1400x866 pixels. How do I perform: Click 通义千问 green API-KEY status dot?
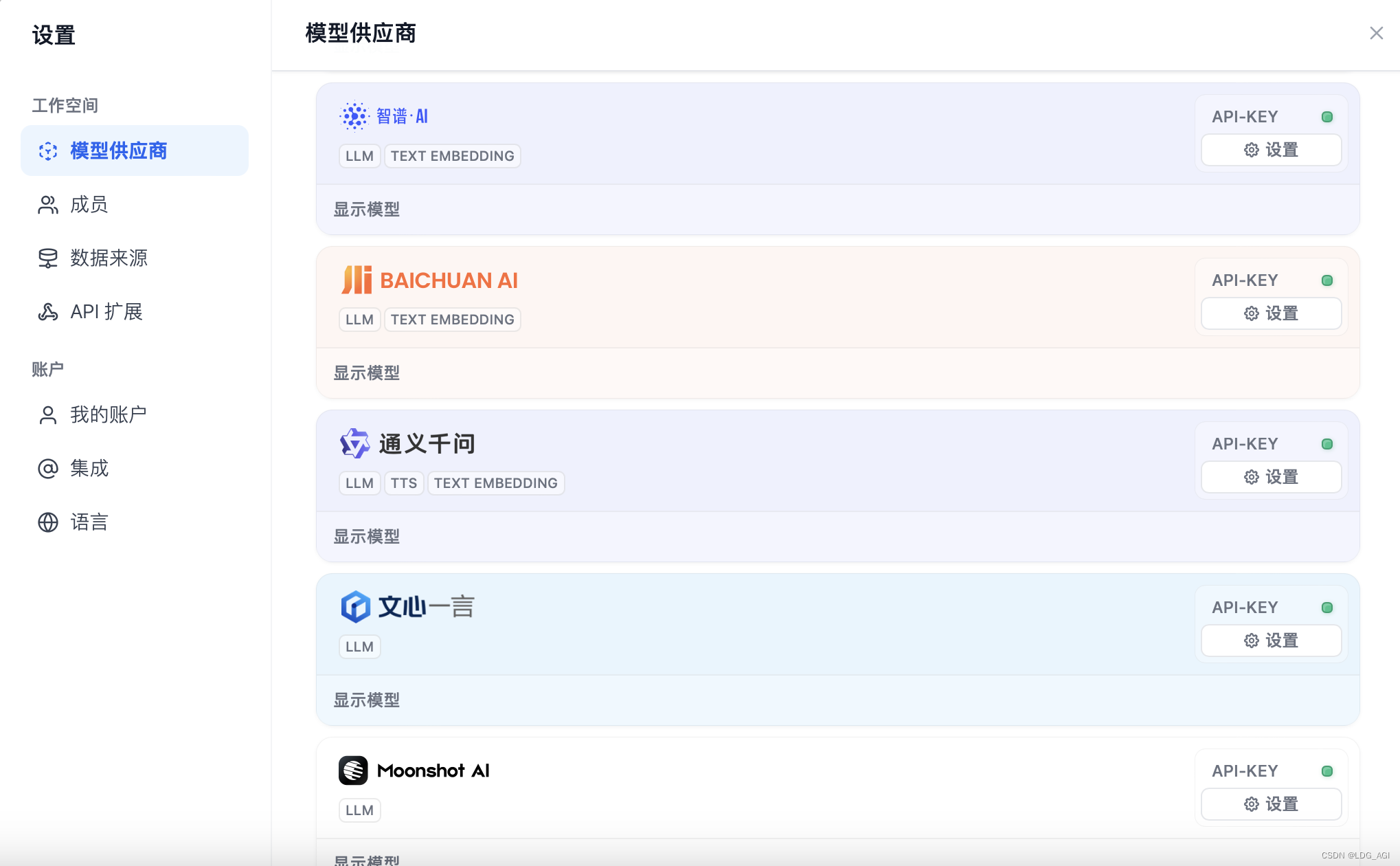[x=1327, y=444]
